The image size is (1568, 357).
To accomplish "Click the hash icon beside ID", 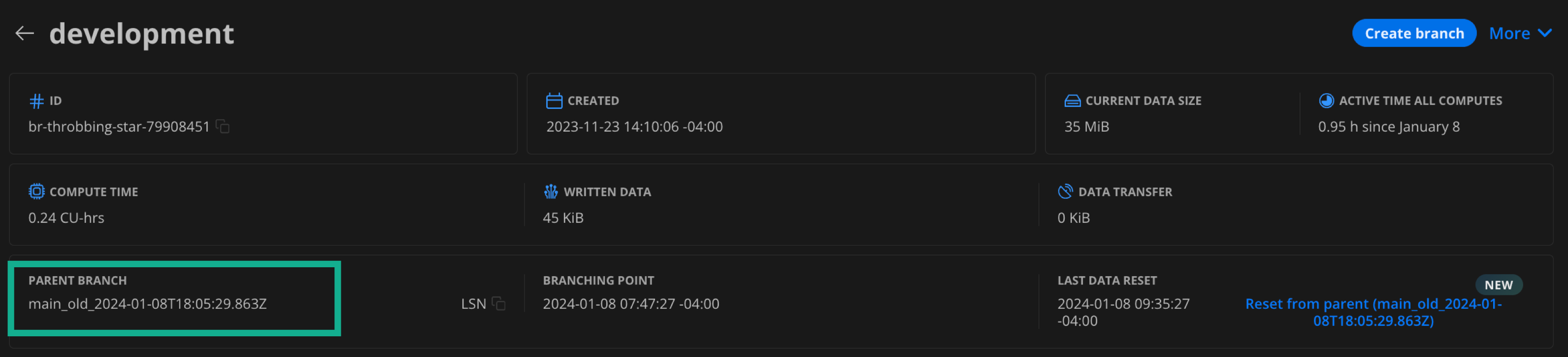I will pyautogui.click(x=36, y=101).
